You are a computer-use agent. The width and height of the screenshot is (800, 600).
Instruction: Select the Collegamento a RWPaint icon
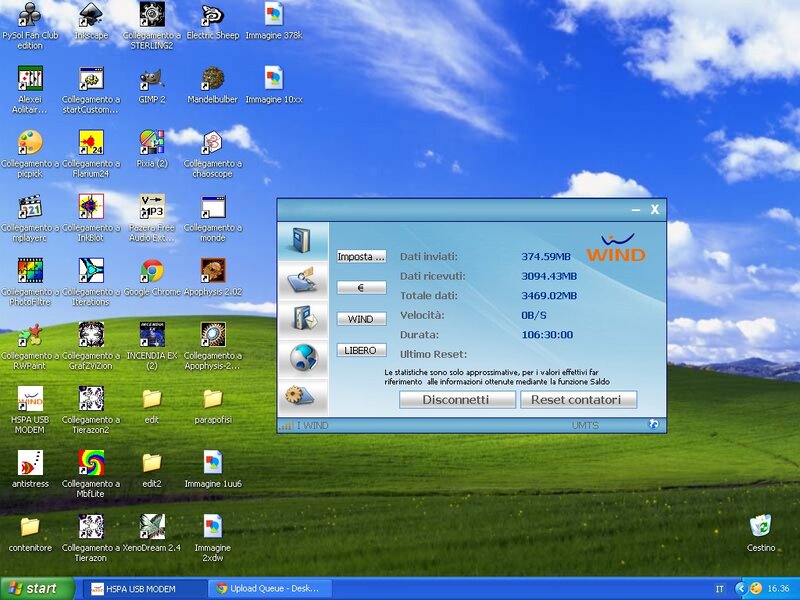pos(30,345)
